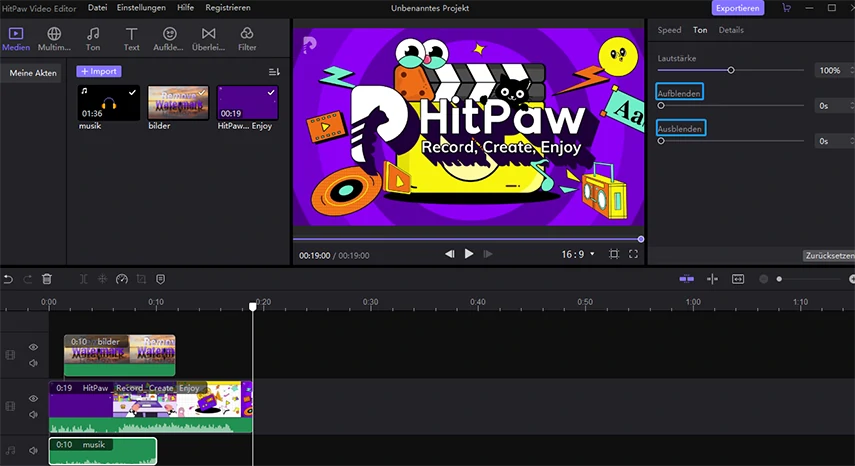
Task: Switch to the Details tab
Action: (731, 30)
